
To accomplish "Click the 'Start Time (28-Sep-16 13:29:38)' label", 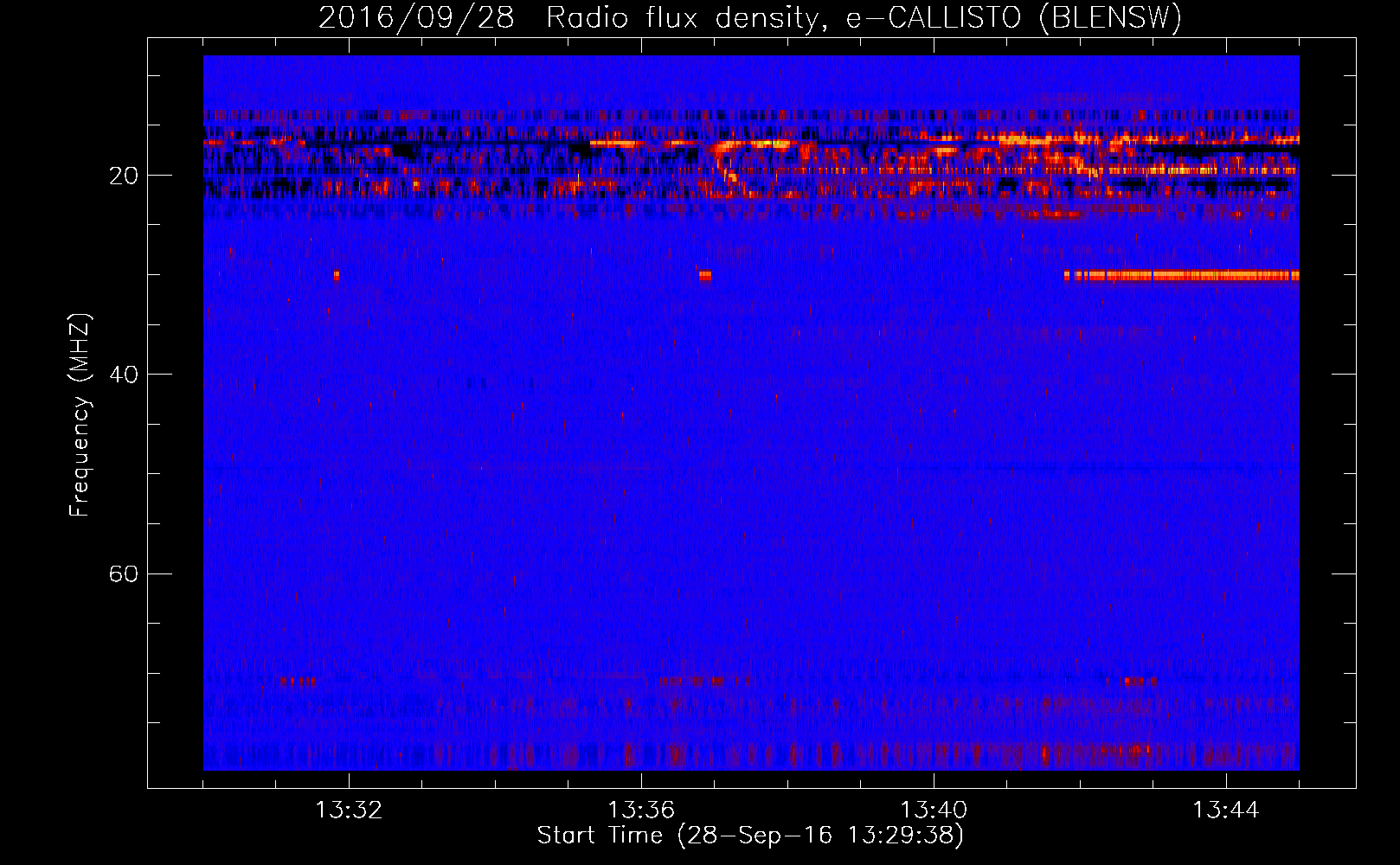I will [750, 836].
